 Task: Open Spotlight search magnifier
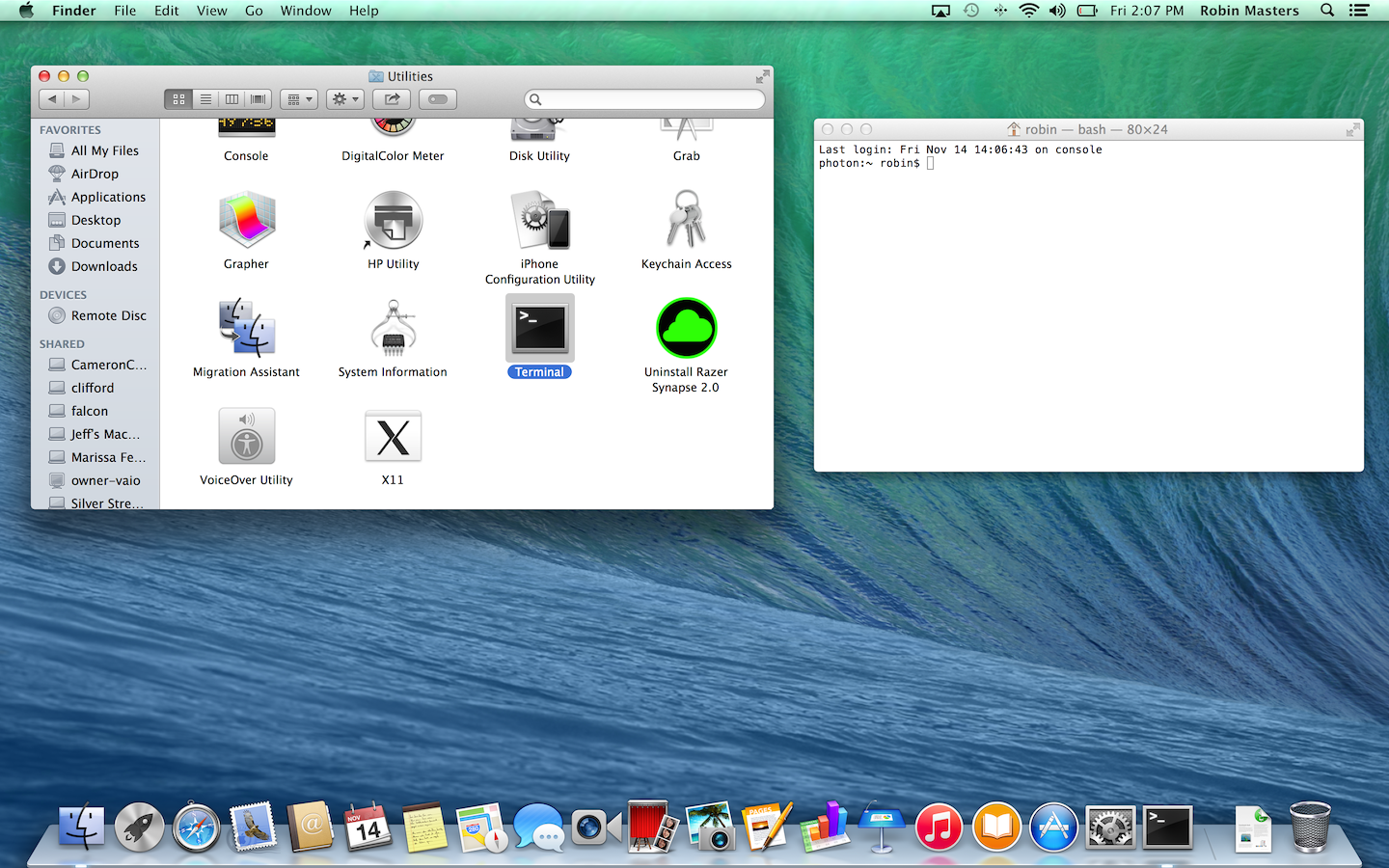tap(1327, 11)
